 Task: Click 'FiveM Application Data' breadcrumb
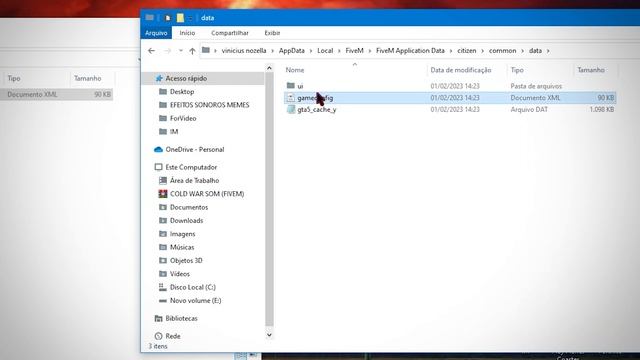coord(410,51)
